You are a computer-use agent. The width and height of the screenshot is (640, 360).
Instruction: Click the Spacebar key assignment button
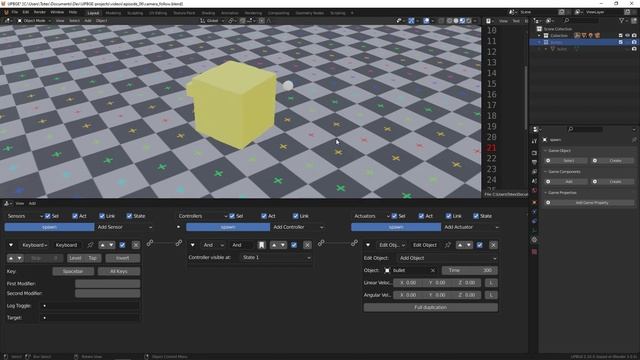(73, 271)
